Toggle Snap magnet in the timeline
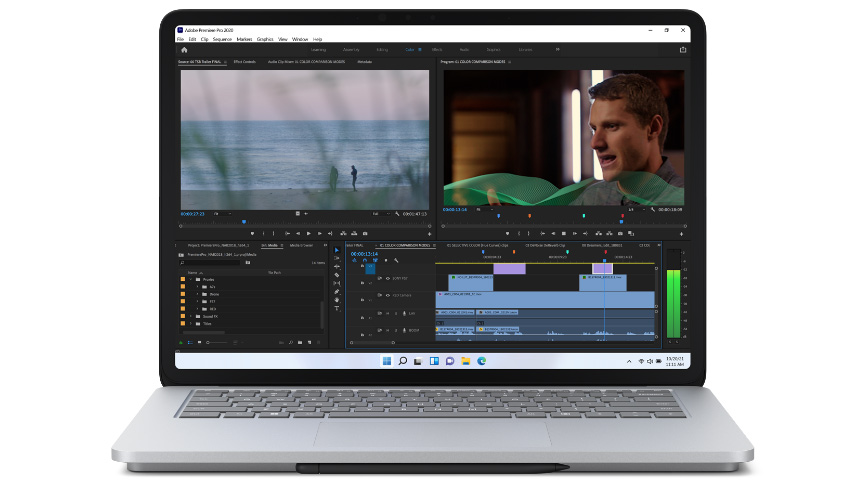Viewport: 864px width, 490px height. 365,261
